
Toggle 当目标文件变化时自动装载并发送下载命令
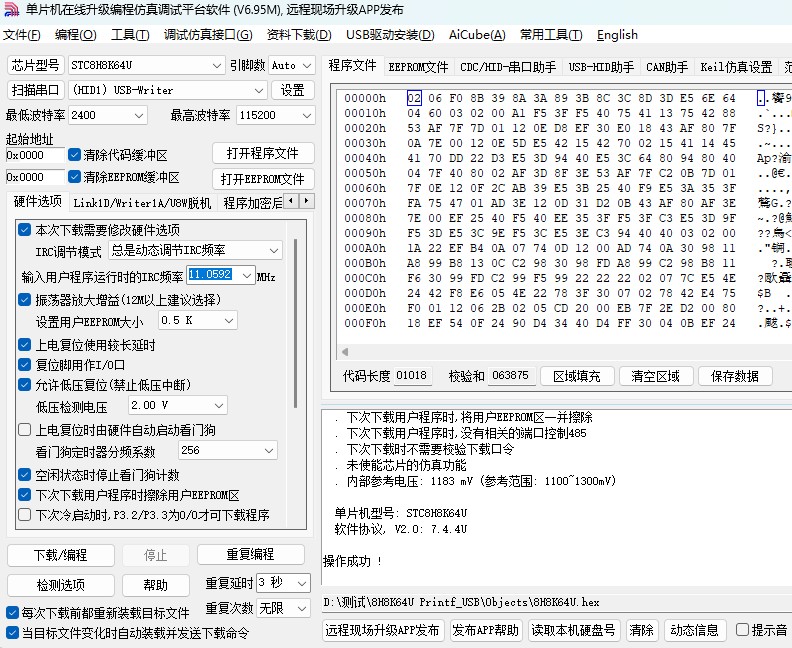[x=12, y=633]
